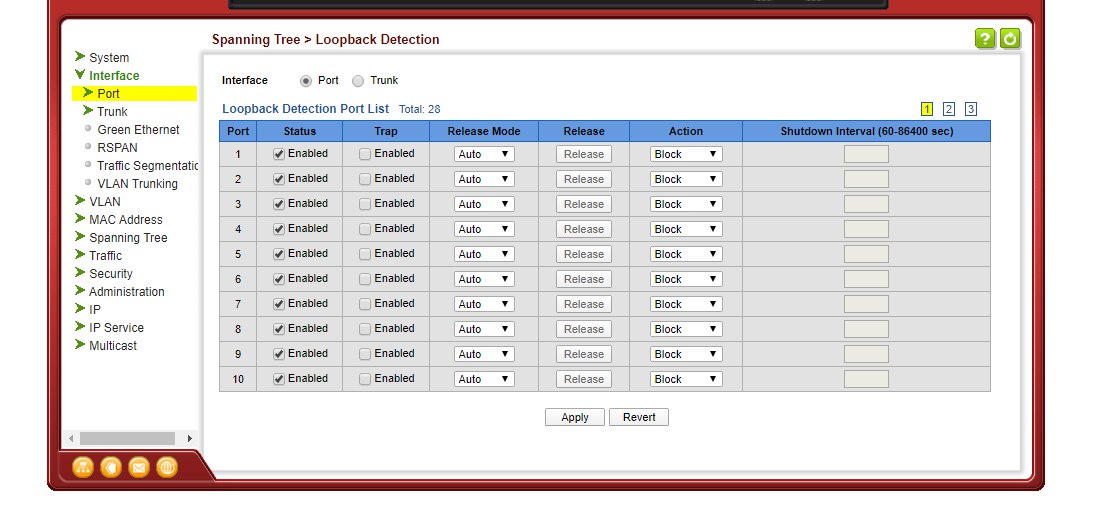The image size is (1101, 510).
Task: Go to page 2 of port list
Action: pyautogui.click(x=949, y=109)
